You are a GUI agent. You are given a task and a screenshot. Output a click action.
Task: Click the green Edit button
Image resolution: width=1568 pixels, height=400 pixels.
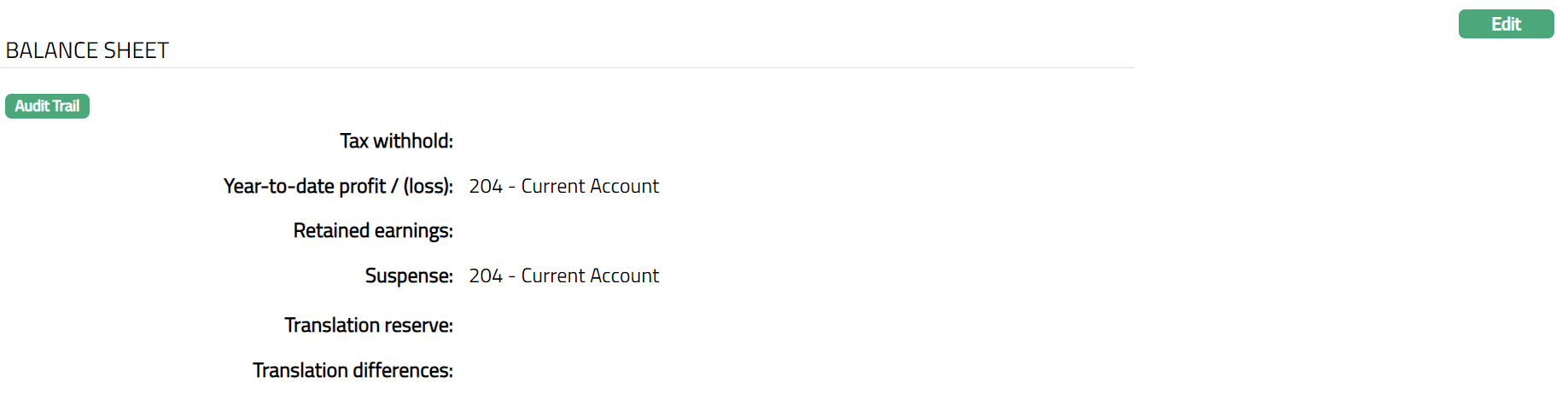coord(1506,24)
